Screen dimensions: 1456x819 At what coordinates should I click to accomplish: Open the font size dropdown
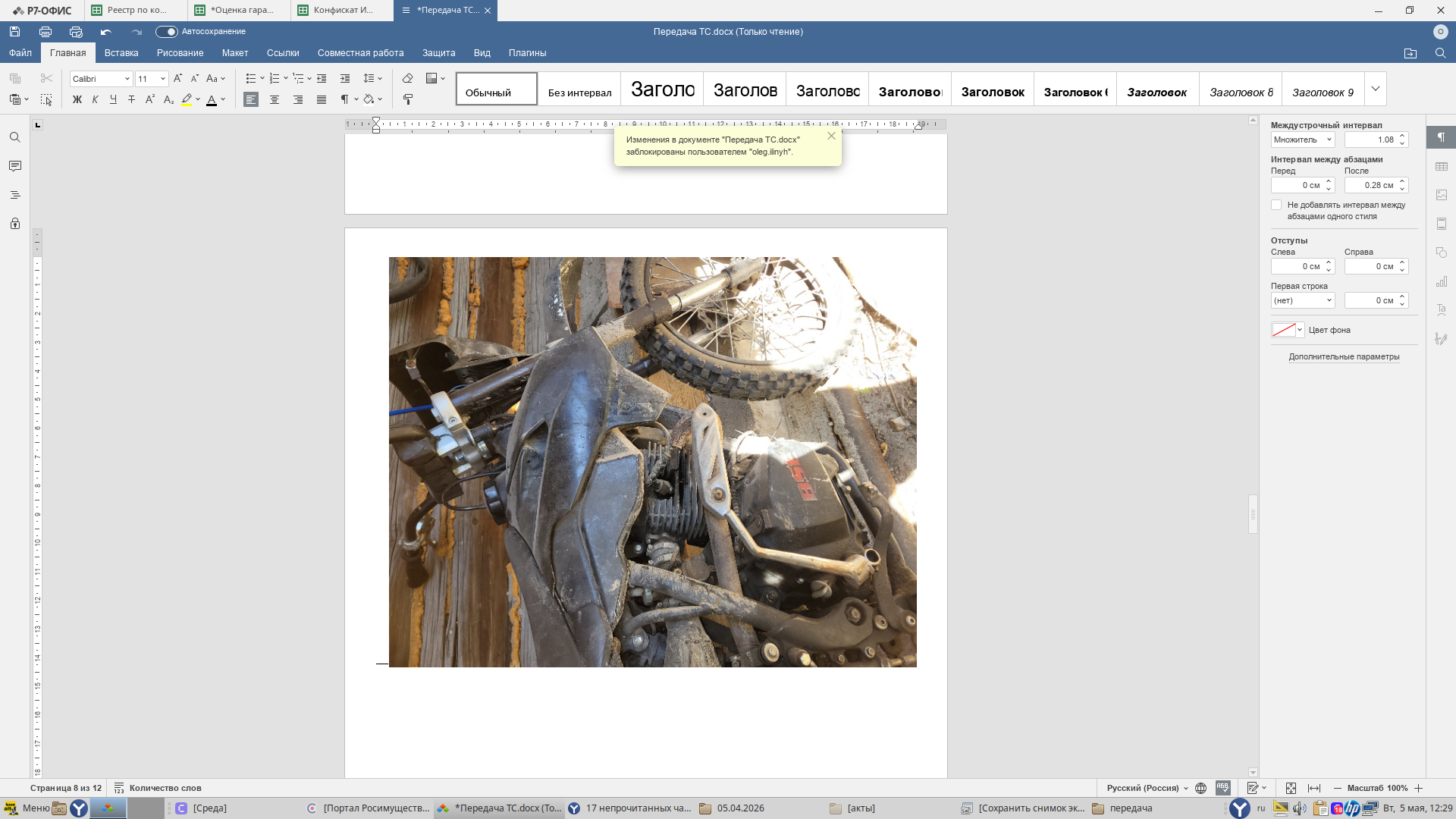coord(162,79)
